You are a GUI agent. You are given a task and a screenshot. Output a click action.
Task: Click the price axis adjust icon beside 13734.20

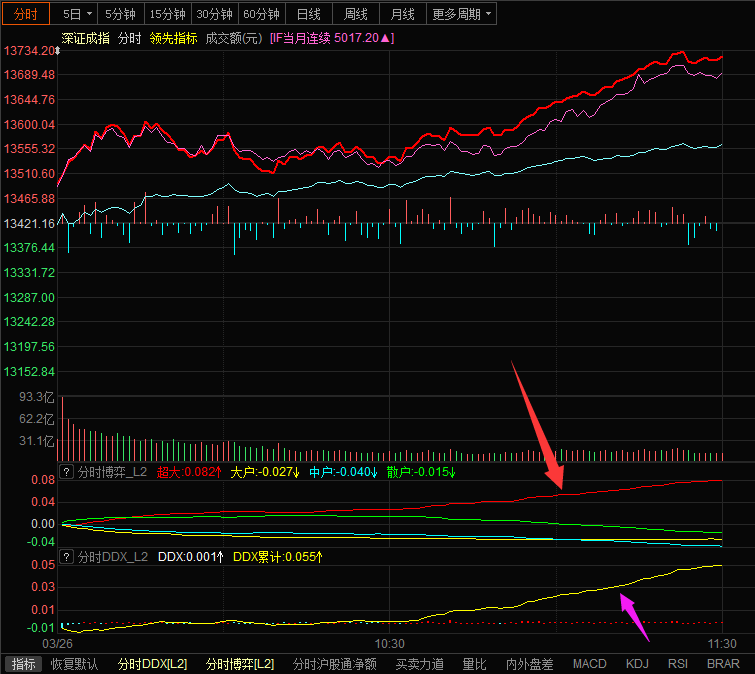click(x=57, y=51)
